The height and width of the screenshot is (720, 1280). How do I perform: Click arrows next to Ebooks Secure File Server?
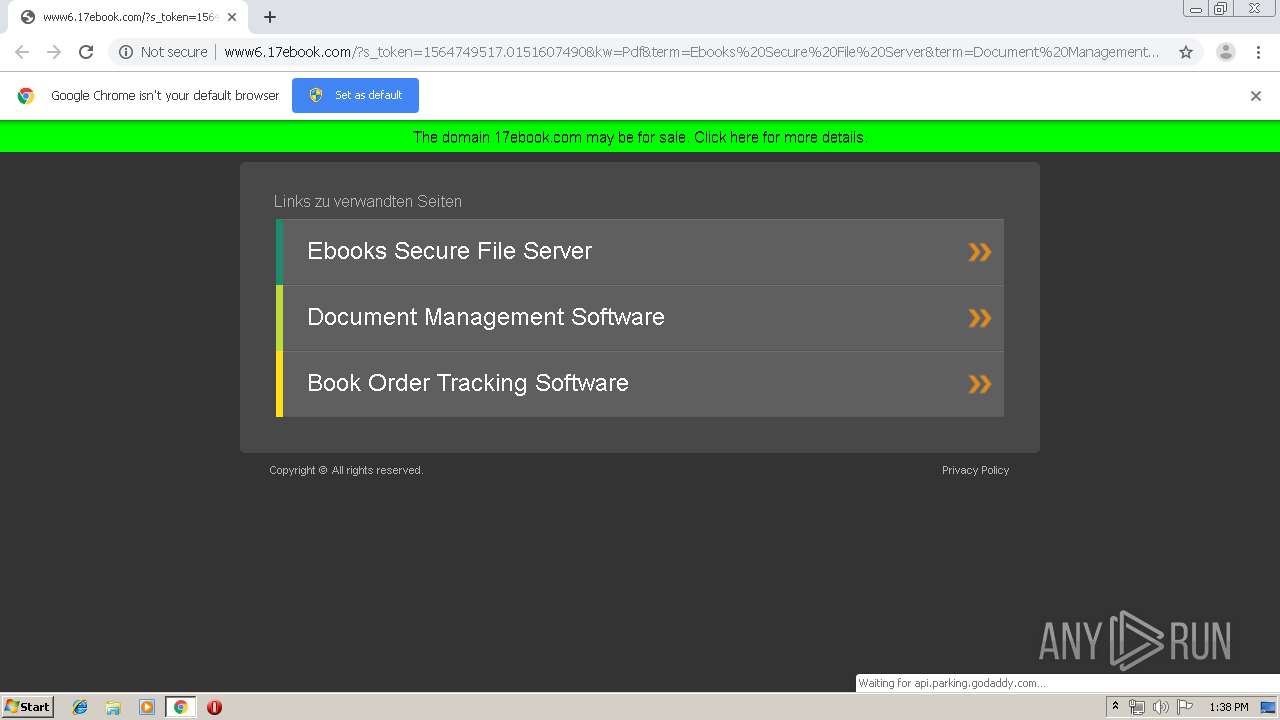(x=980, y=252)
